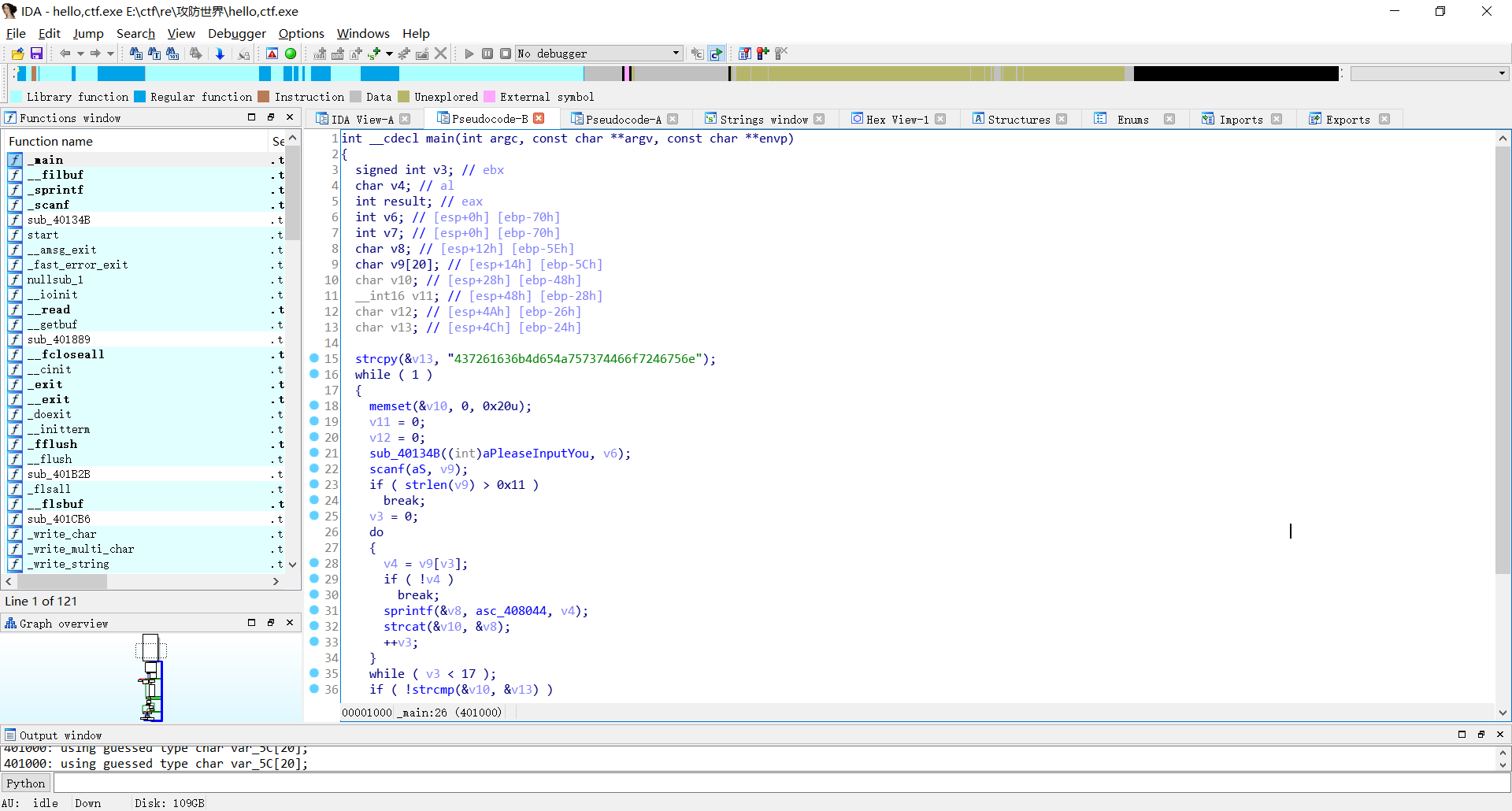The image size is (1512, 811).
Task: Open the Debugger menu
Action: tap(237, 33)
